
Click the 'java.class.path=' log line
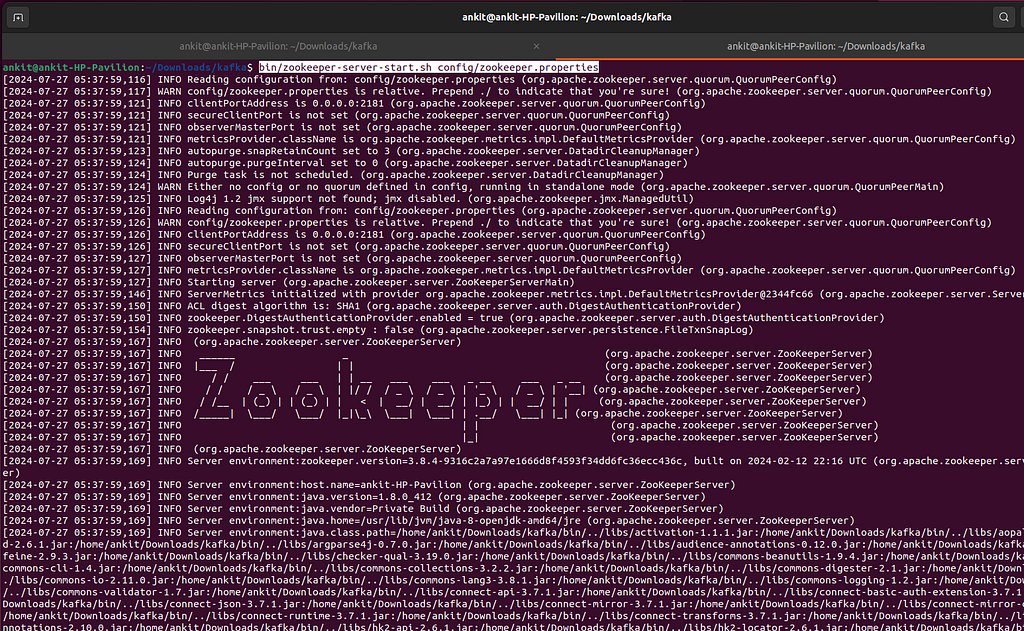[x=512, y=533]
